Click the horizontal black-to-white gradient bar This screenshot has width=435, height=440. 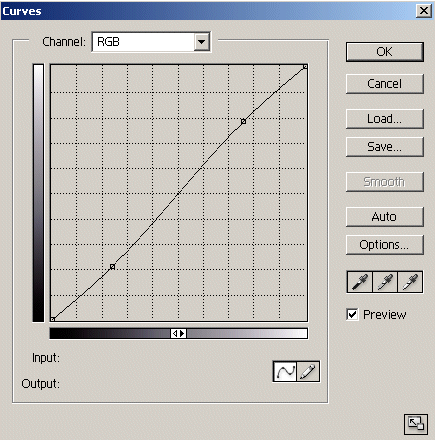pos(178,333)
